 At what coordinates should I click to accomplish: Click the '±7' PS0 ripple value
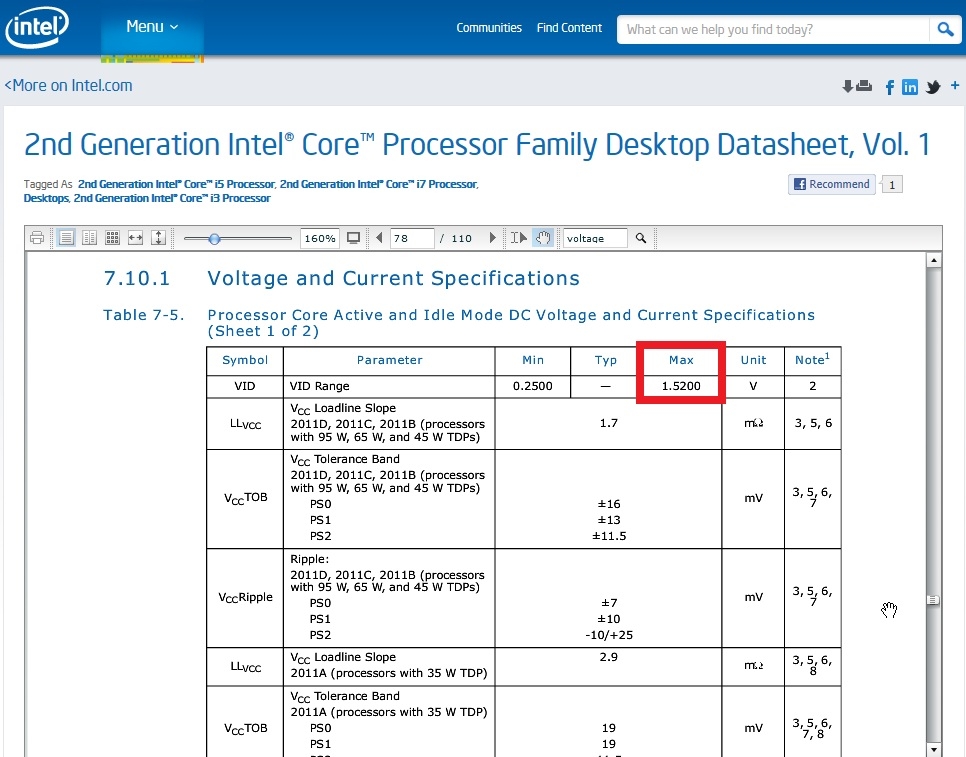[609, 603]
